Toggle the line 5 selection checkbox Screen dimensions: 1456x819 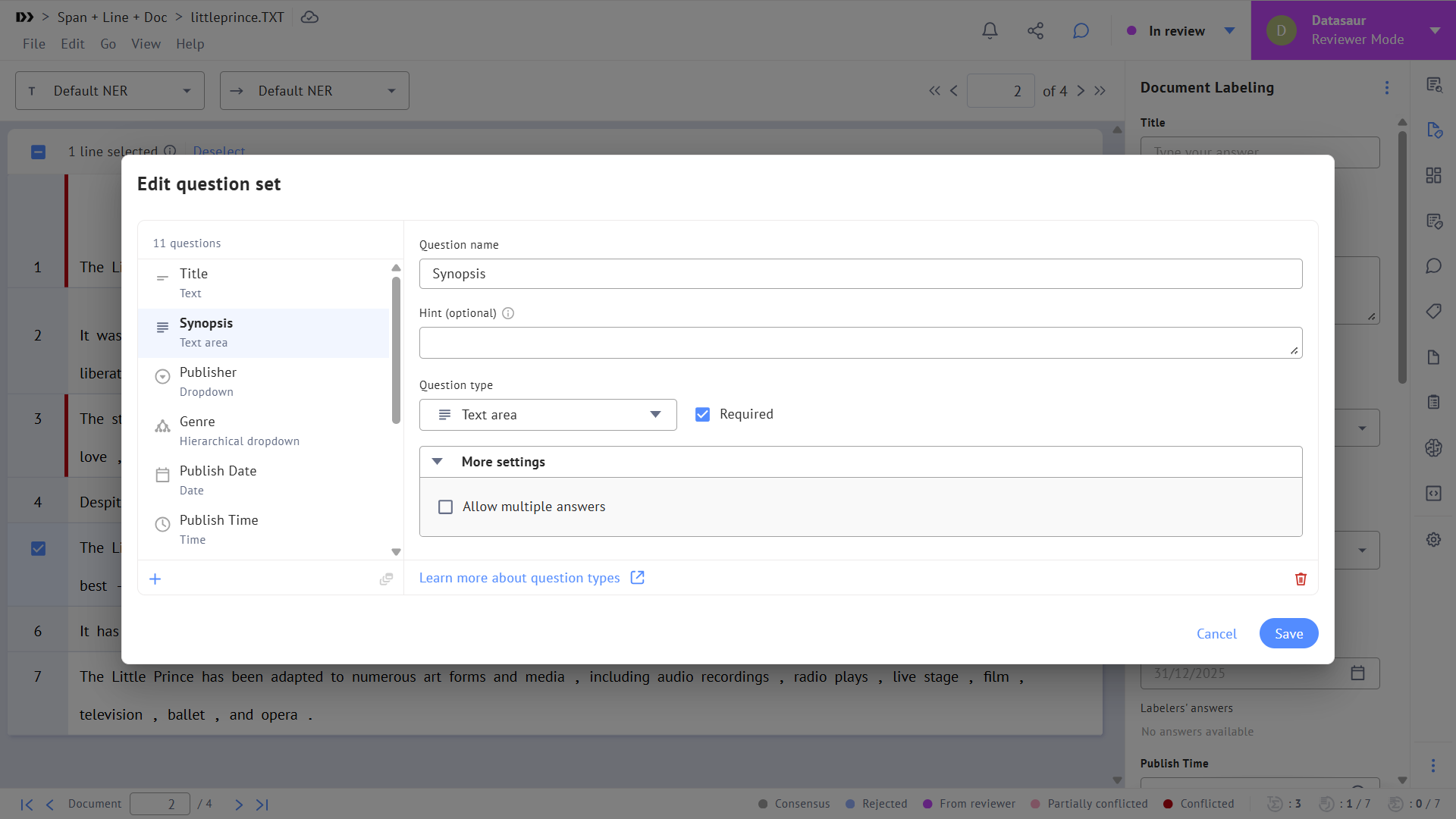[38, 548]
